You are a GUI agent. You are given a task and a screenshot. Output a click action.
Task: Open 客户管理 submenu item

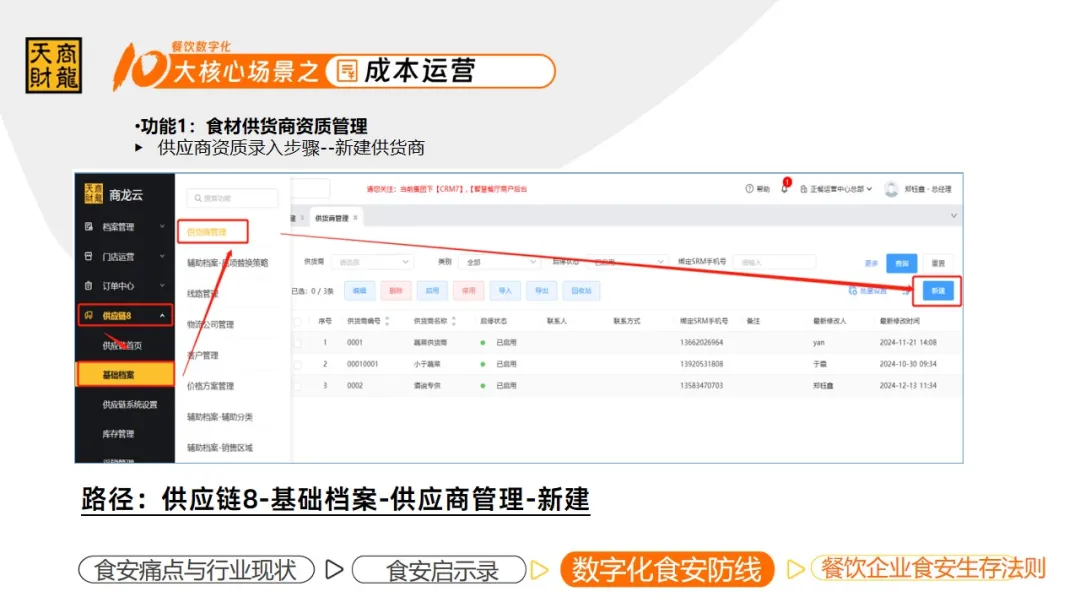point(202,356)
